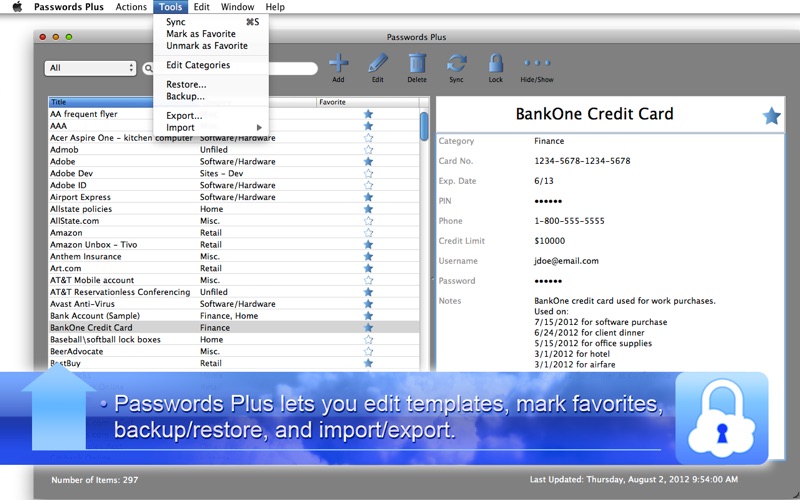Choose Edit Categories menu item

(x=211, y=65)
